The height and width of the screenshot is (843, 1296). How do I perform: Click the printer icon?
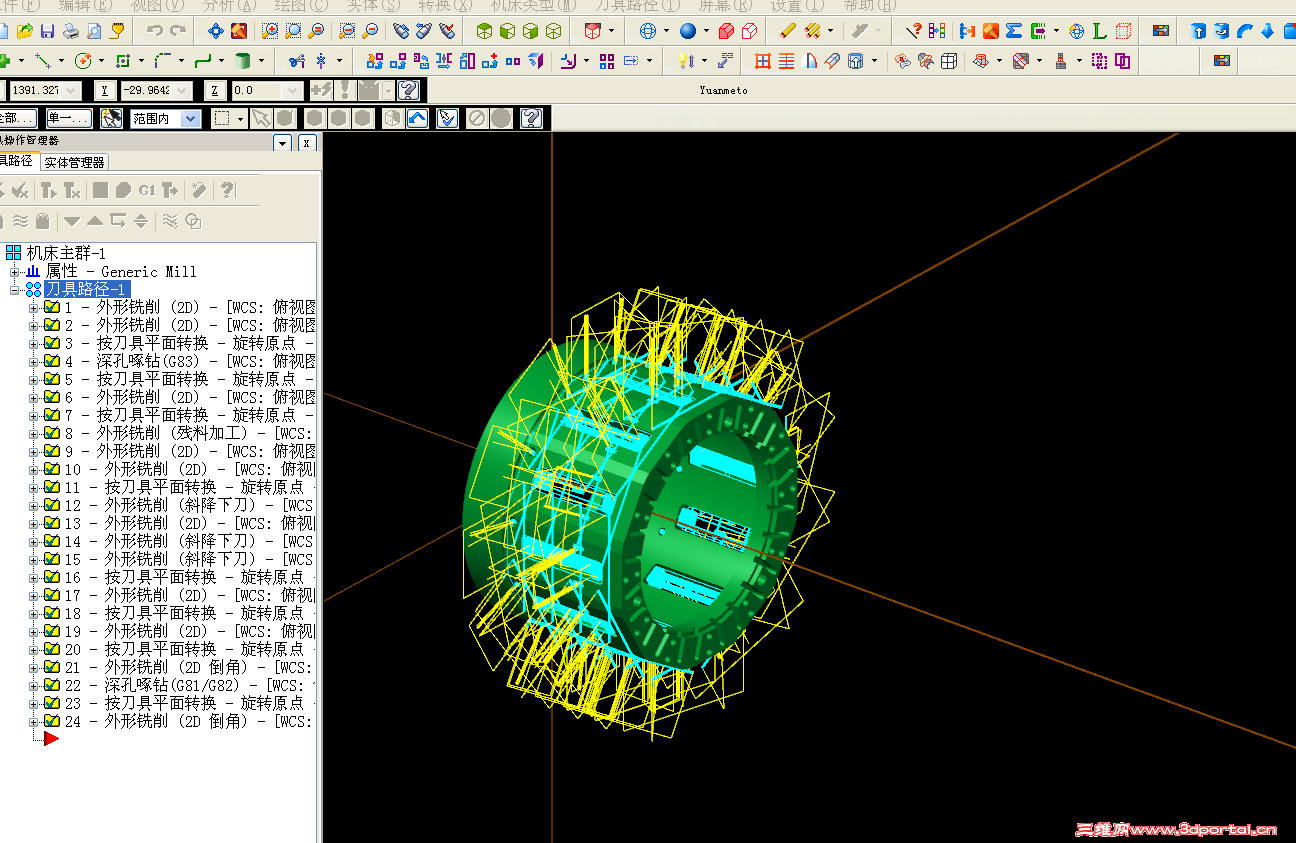click(x=71, y=31)
